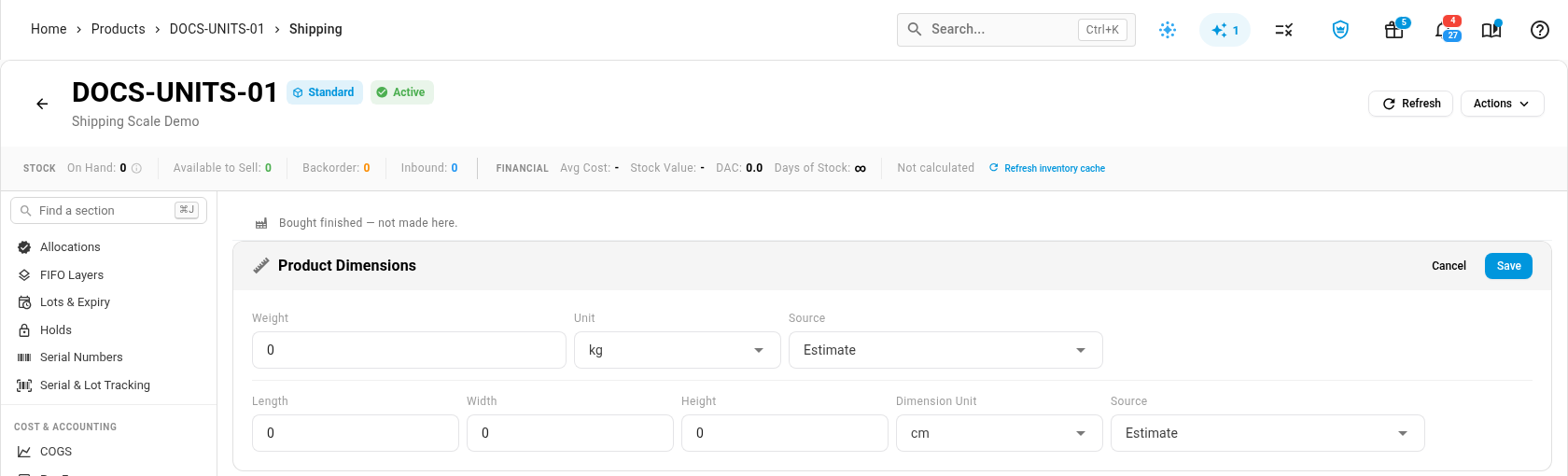This screenshot has width=1568, height=476.
Task: Click the Shipping Scale Demo subtitle
Action: click(x=135, y=121)
